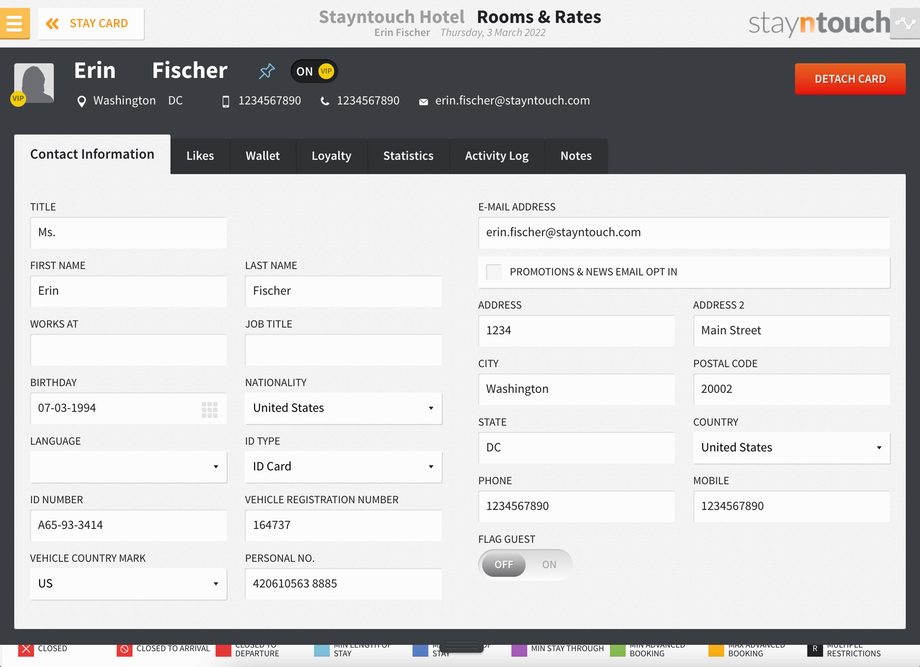Open the Vehicle Country Mark dropdown
This screenshot has height=667, width=920.
[x=128, y=584]
